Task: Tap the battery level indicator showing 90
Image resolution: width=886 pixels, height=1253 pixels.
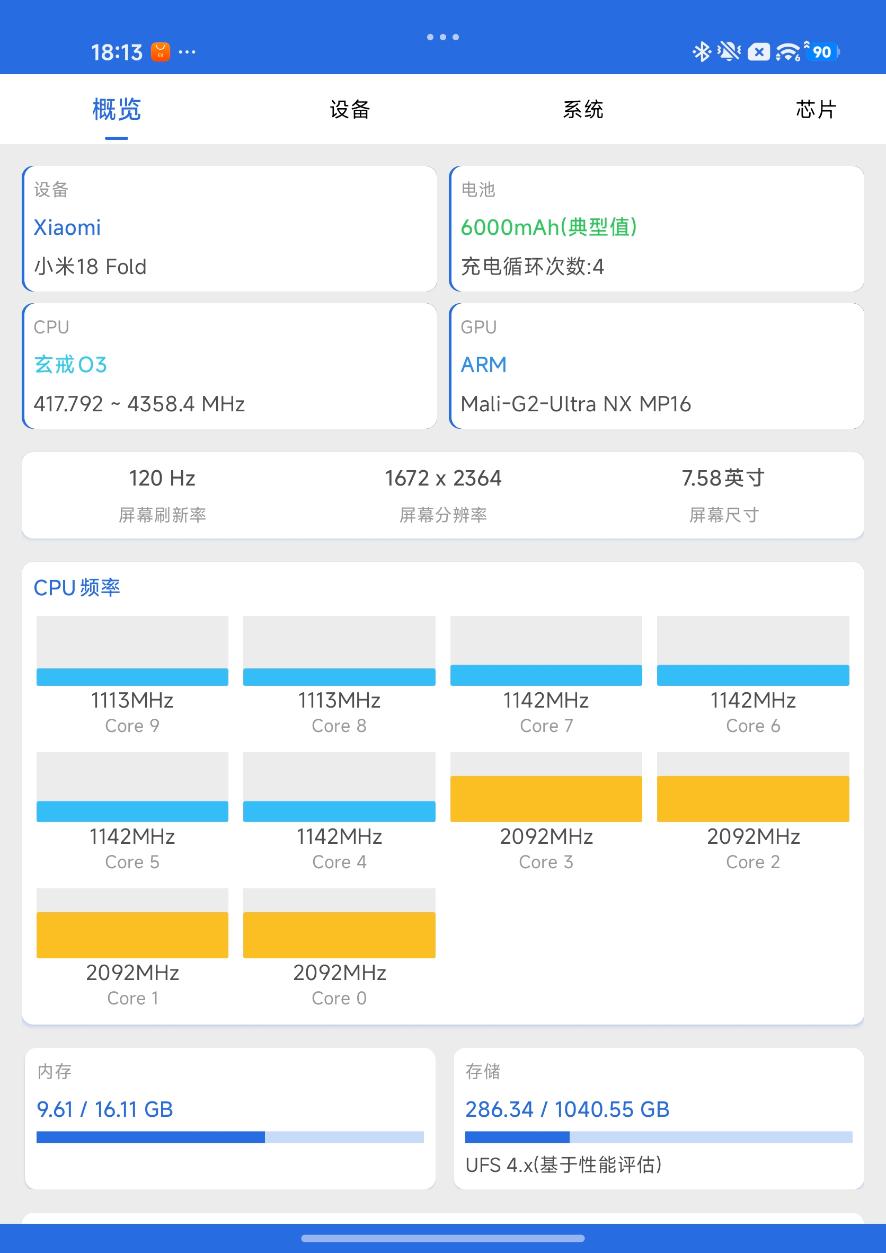Action: click(x=824, y=51)
